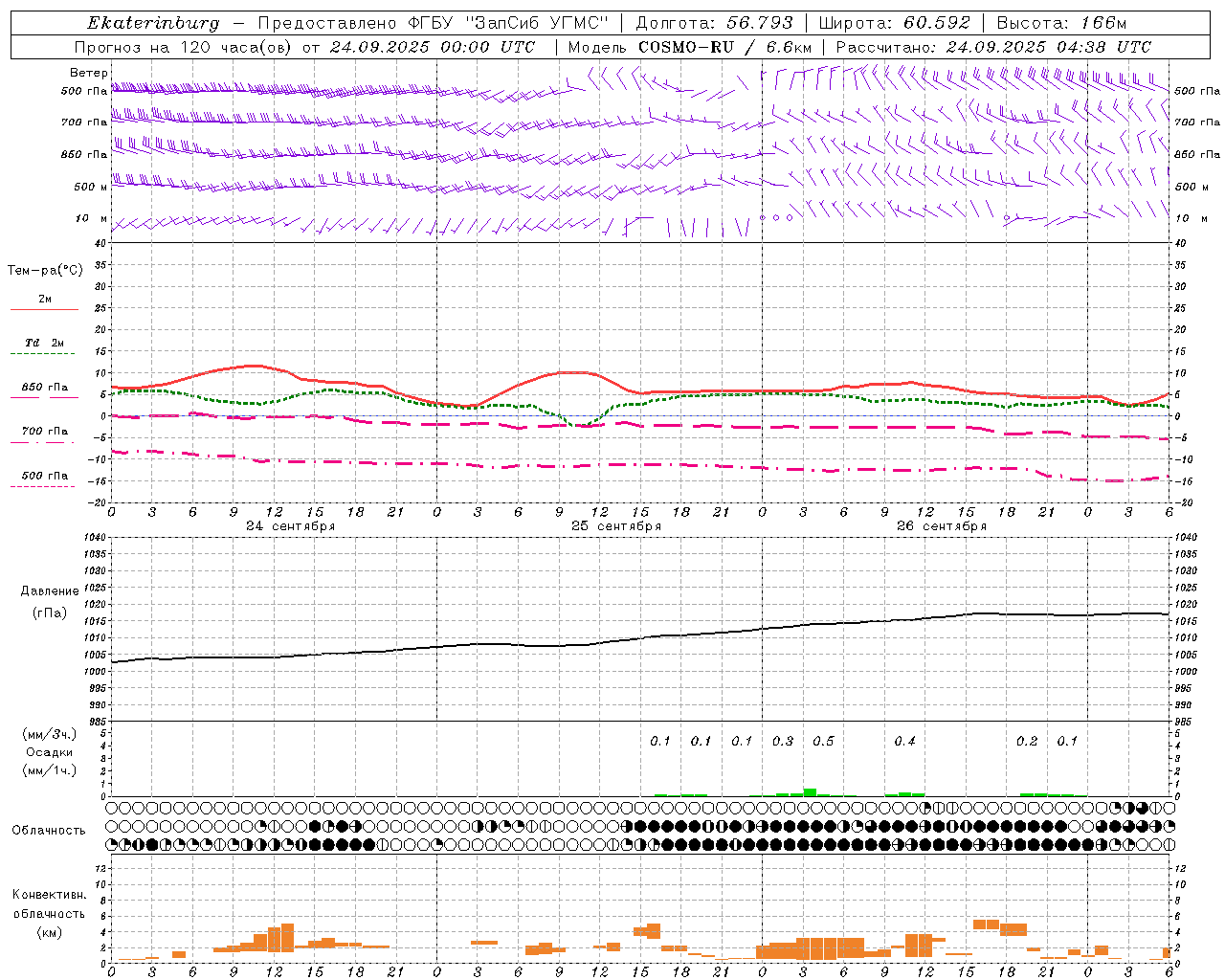The image size is (1225, 980).
Task: Click the "Высота: 166м" header text
Action: click(x=1061, y=23)
